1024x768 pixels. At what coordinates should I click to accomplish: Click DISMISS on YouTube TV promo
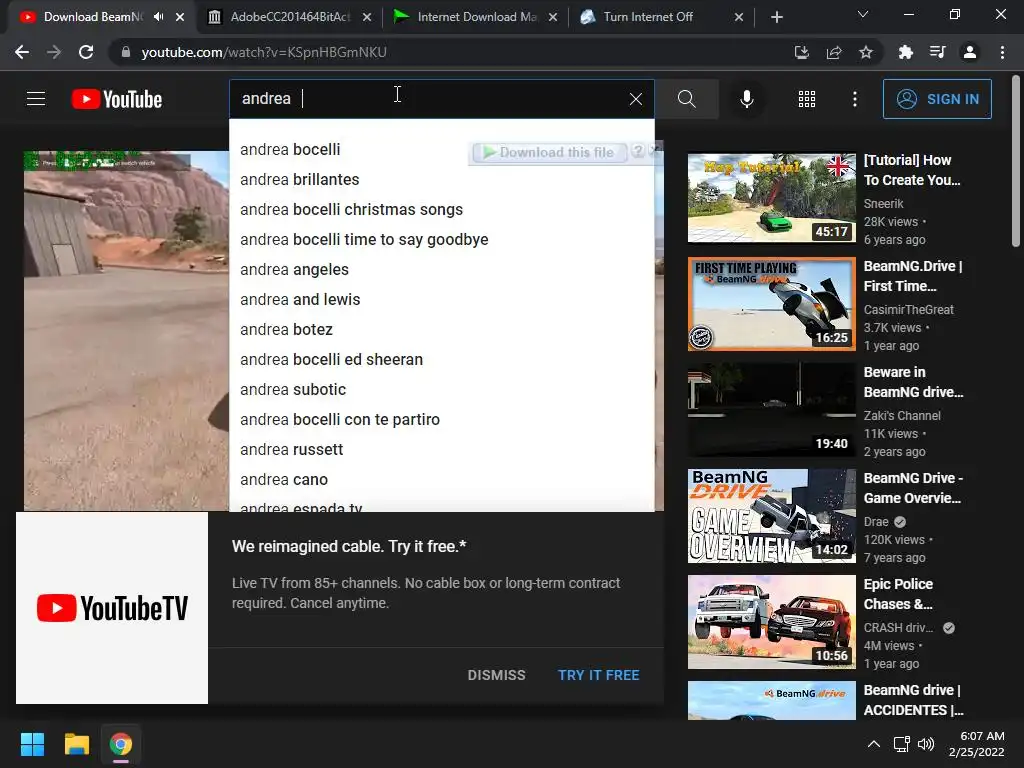click(x=496, y=675)
